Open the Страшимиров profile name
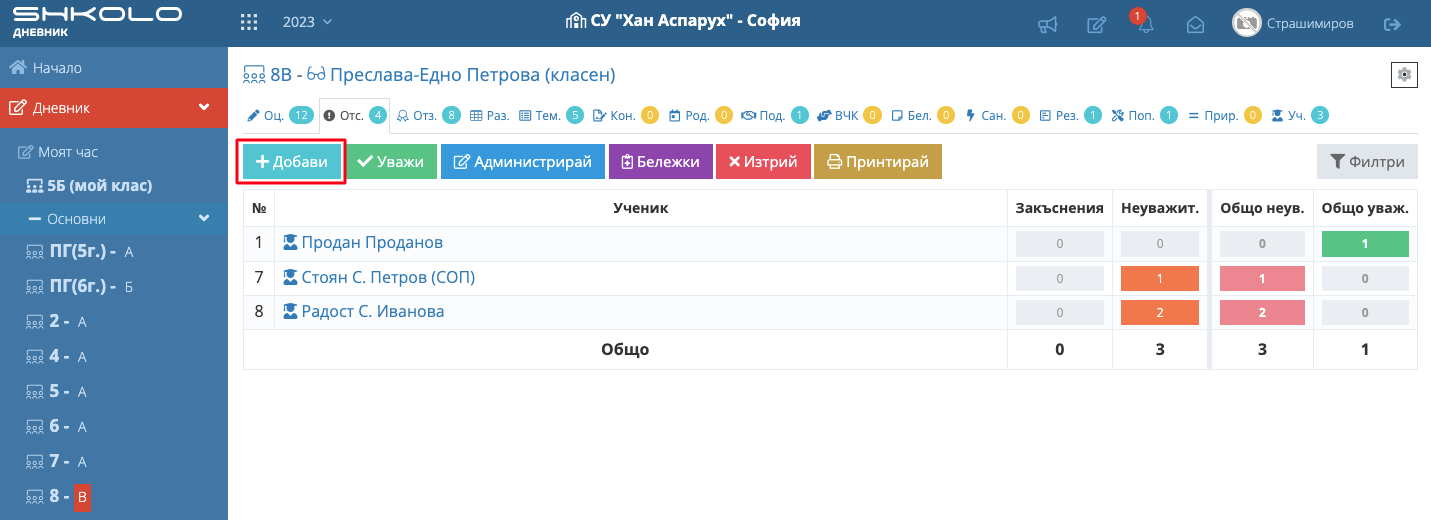This screenshot has width=1431, height=520. 1310,23
